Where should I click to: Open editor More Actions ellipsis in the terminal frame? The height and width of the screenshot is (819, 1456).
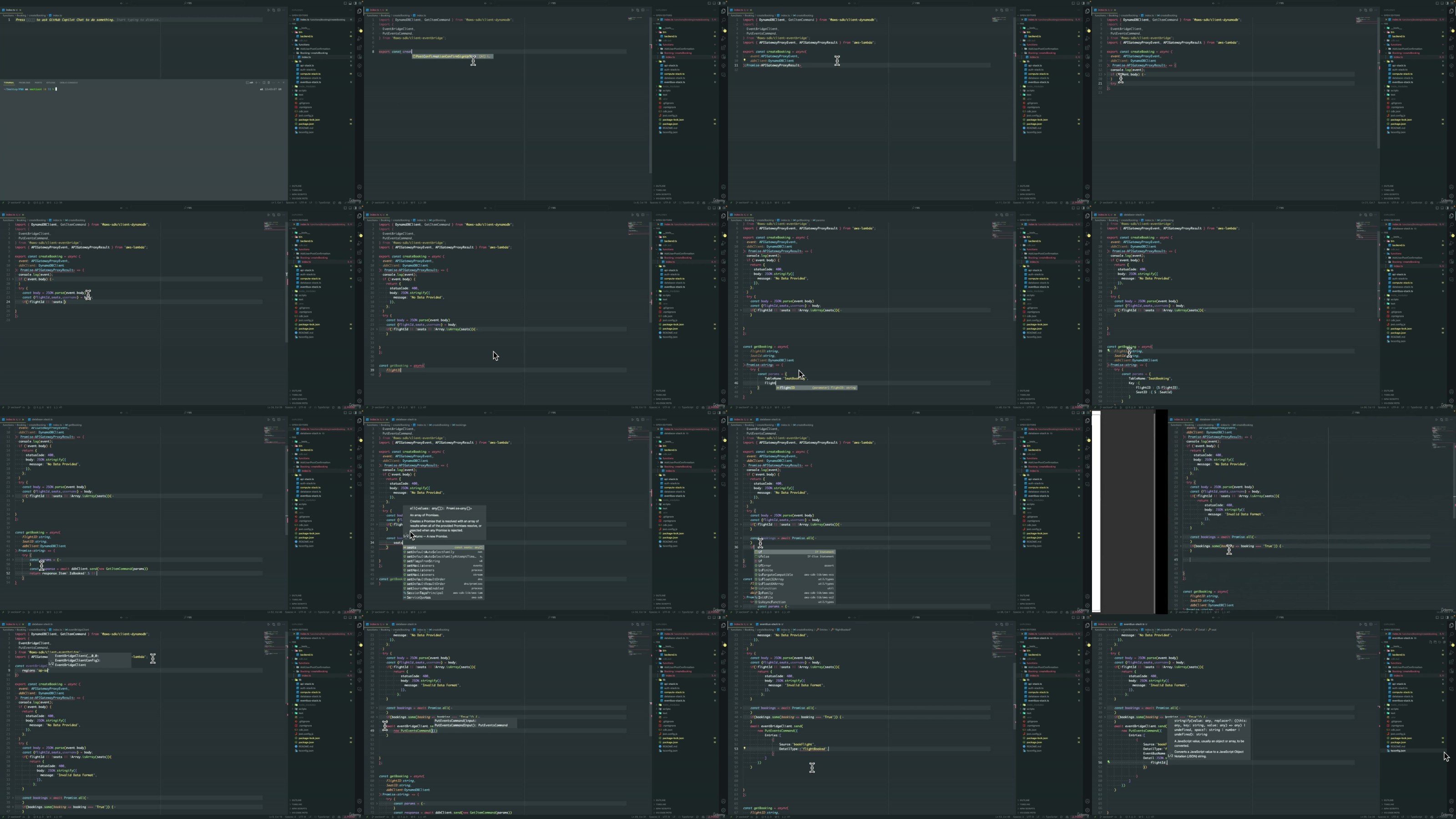pos(284,10)
